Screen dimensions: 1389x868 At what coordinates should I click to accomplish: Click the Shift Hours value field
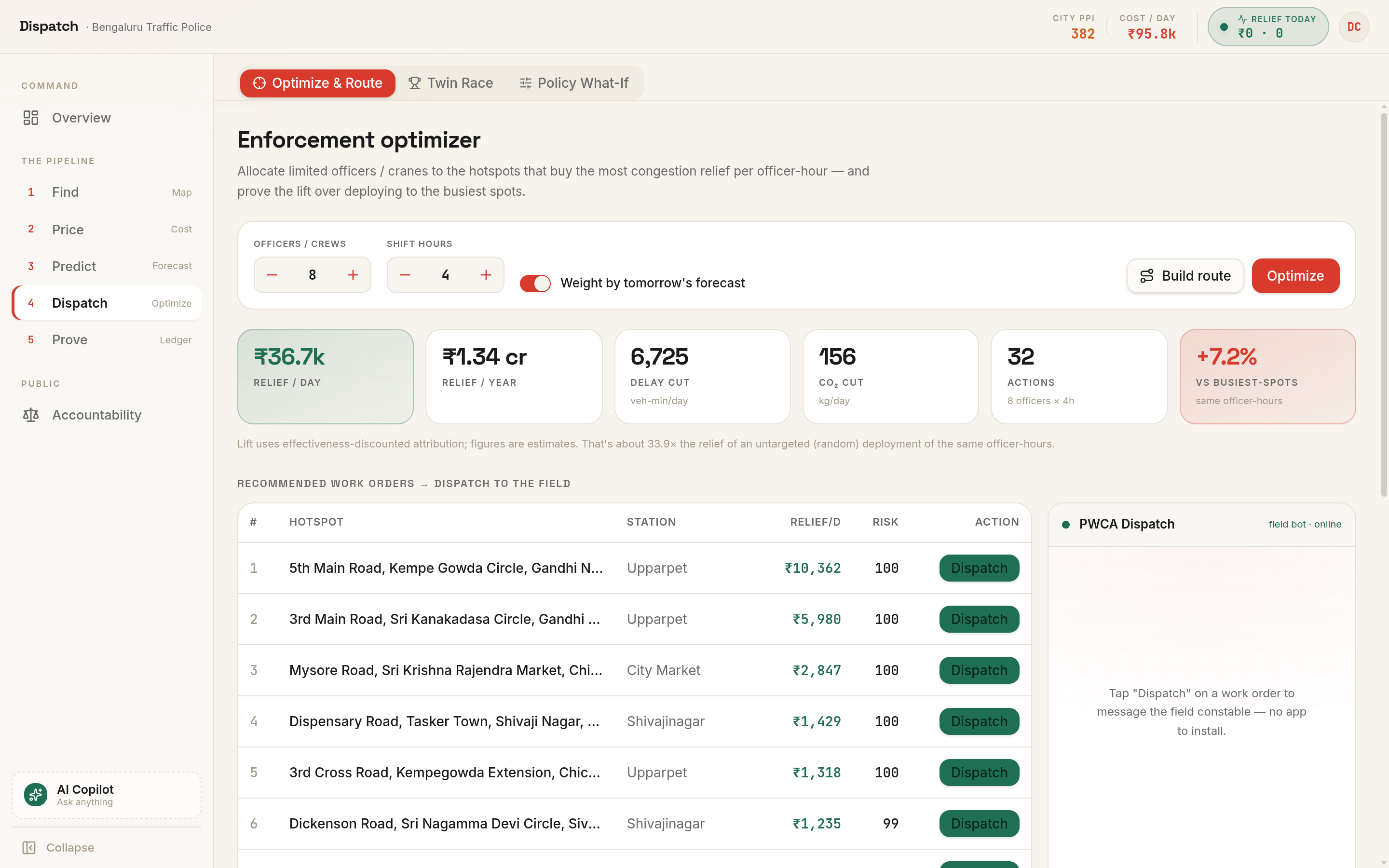pos(446,275)
